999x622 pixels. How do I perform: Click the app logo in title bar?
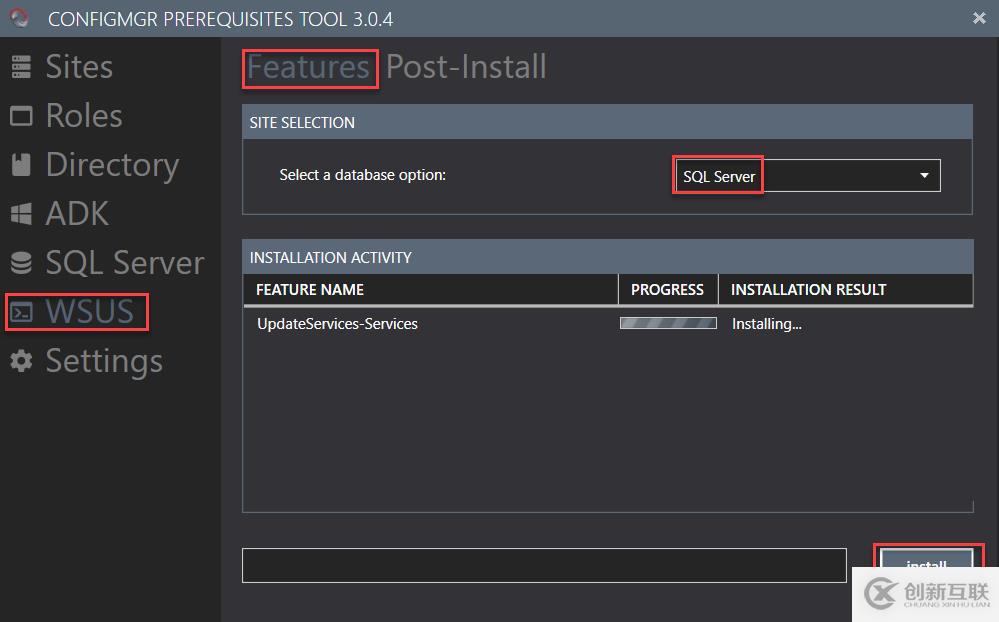(19, 18)
